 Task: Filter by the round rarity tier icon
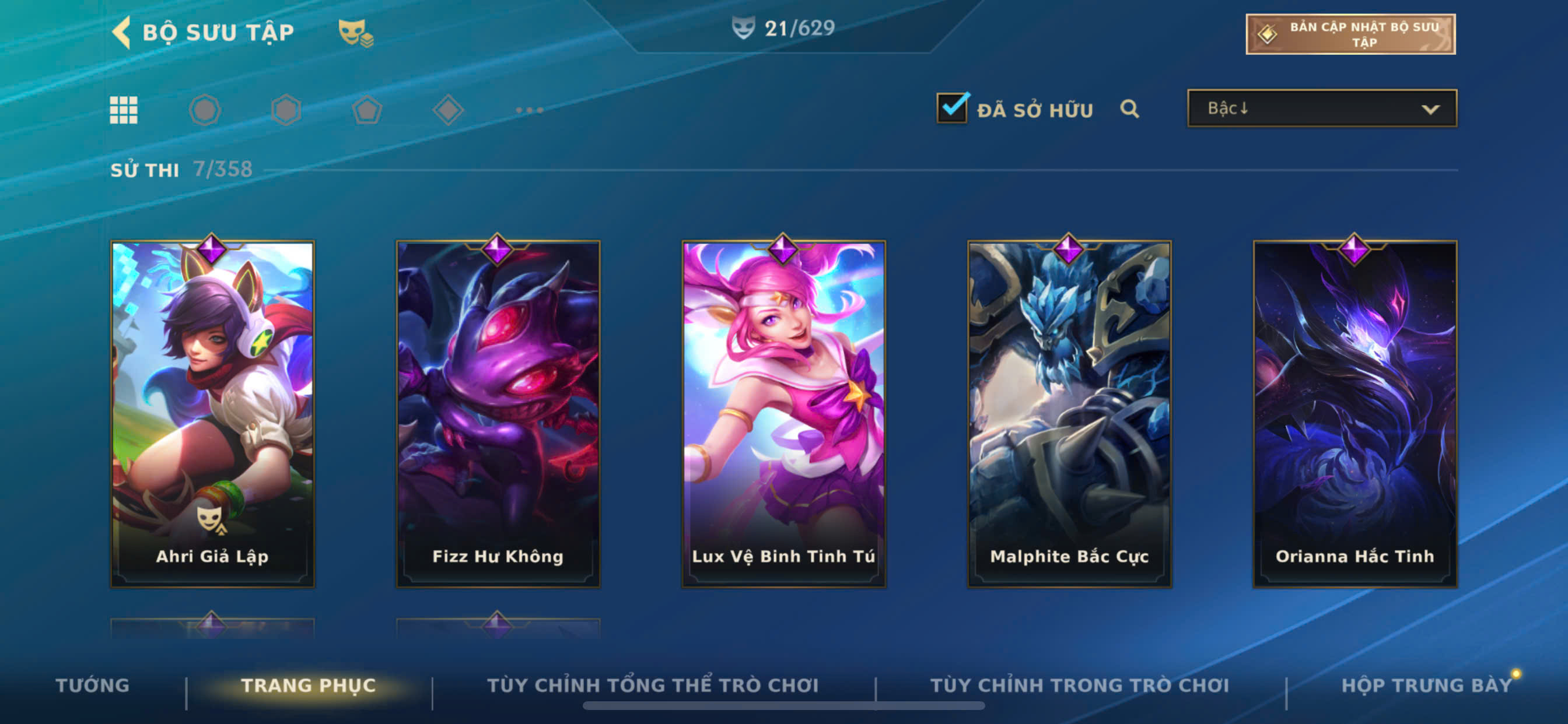coord(205,110)
